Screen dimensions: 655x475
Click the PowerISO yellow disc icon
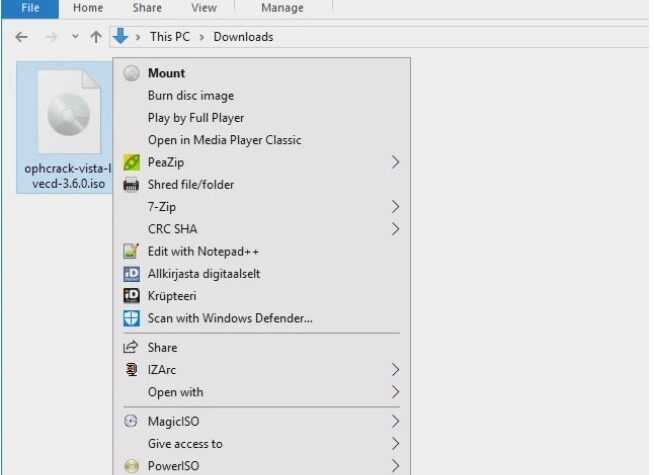coord(131,466)
